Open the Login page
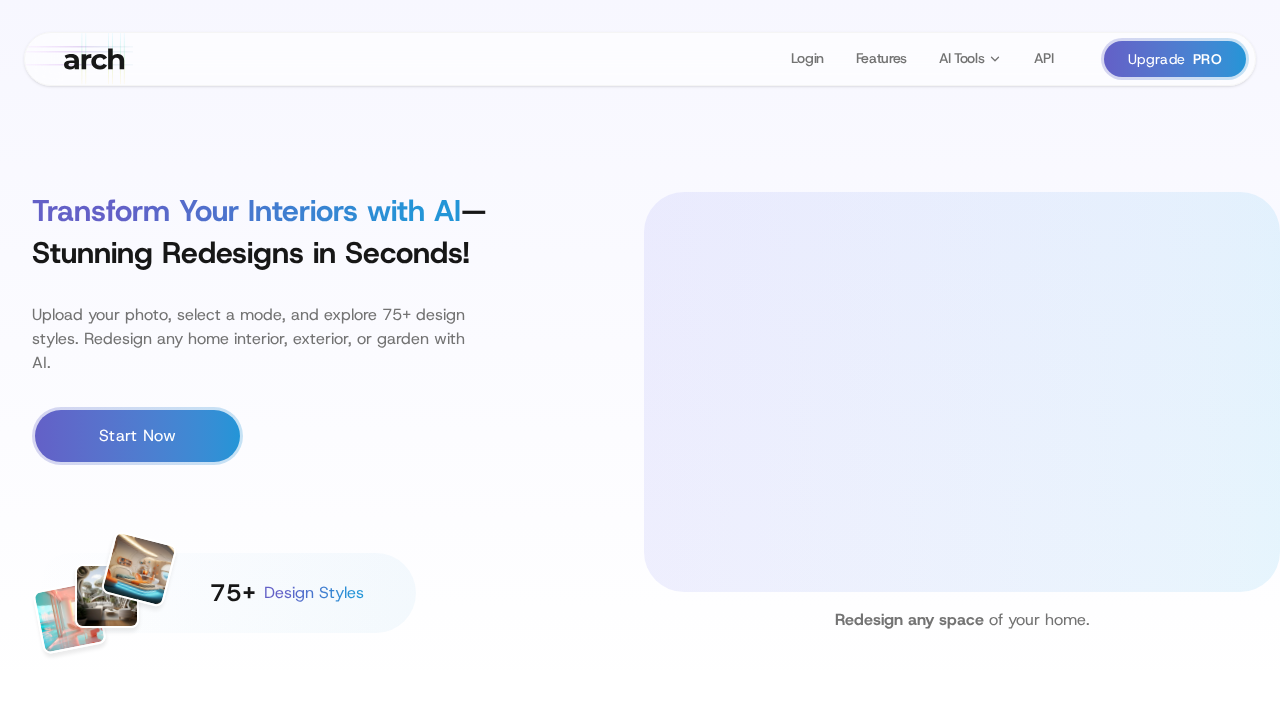Screen dimensions: 1280x720 (807, 59)
